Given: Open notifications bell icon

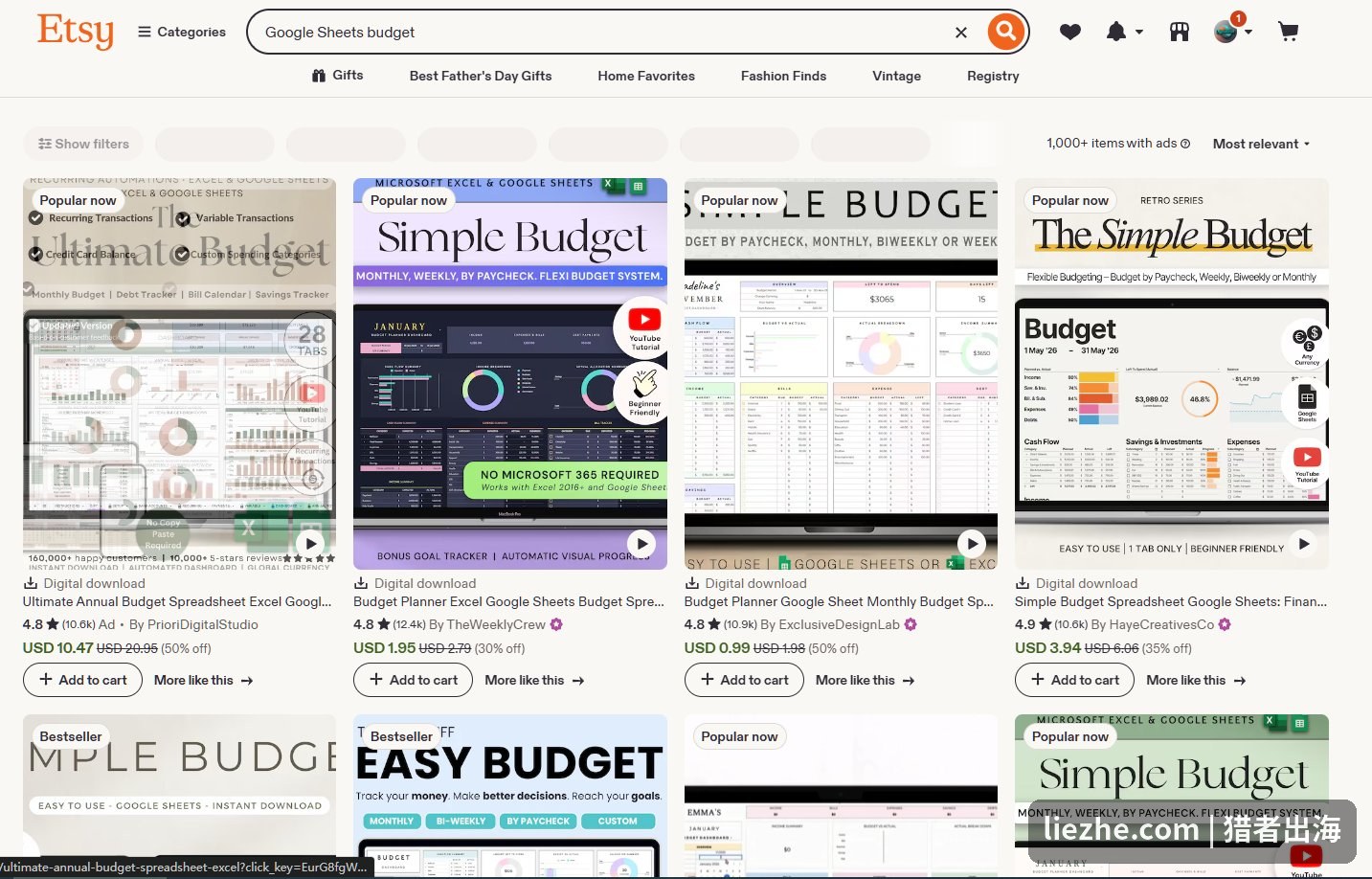Looking at the screenshot, I should coord(1116,33).
